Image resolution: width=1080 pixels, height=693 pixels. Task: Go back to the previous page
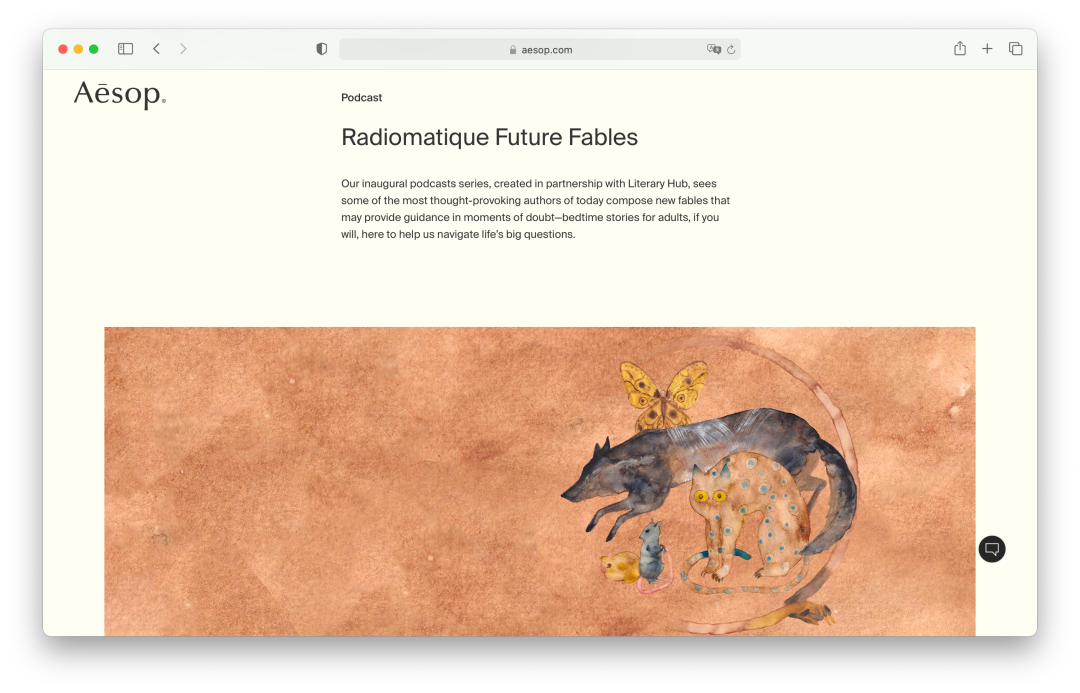pos(156,49)
